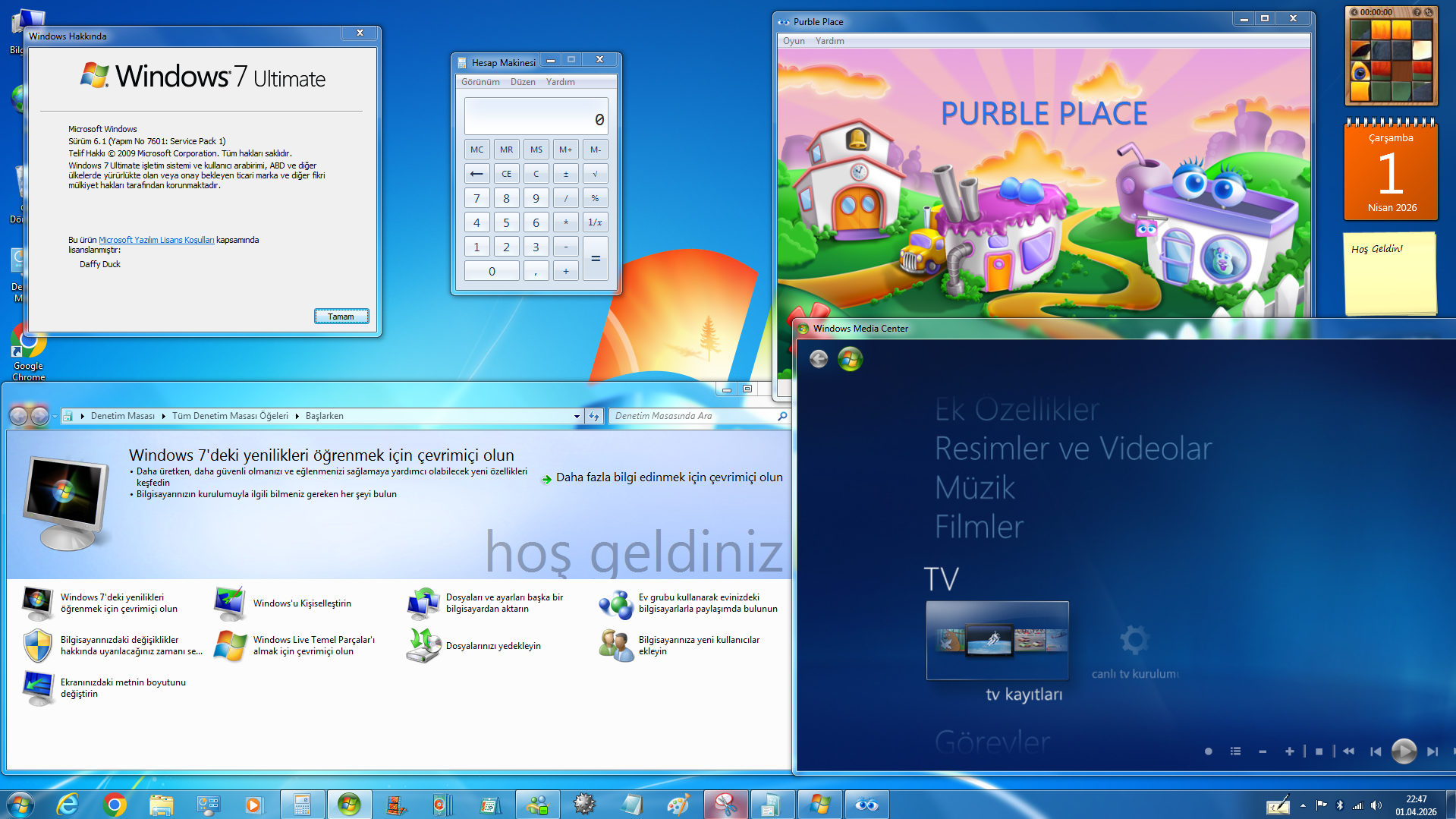Screen dimensions: 1456x819
Task: Open address bar history dropdown arrow
Action: [x=577, y=416]
